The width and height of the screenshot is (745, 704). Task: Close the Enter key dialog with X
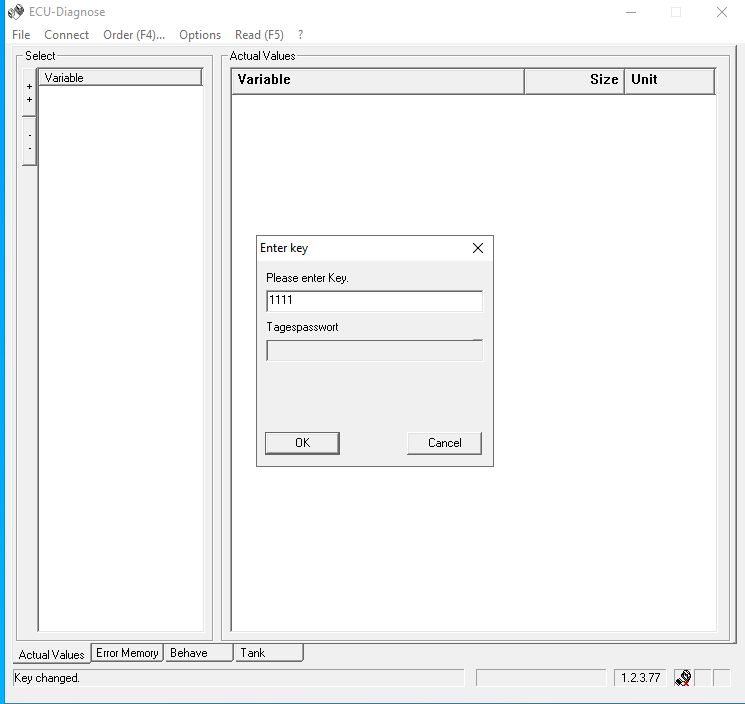coord(478,248)
